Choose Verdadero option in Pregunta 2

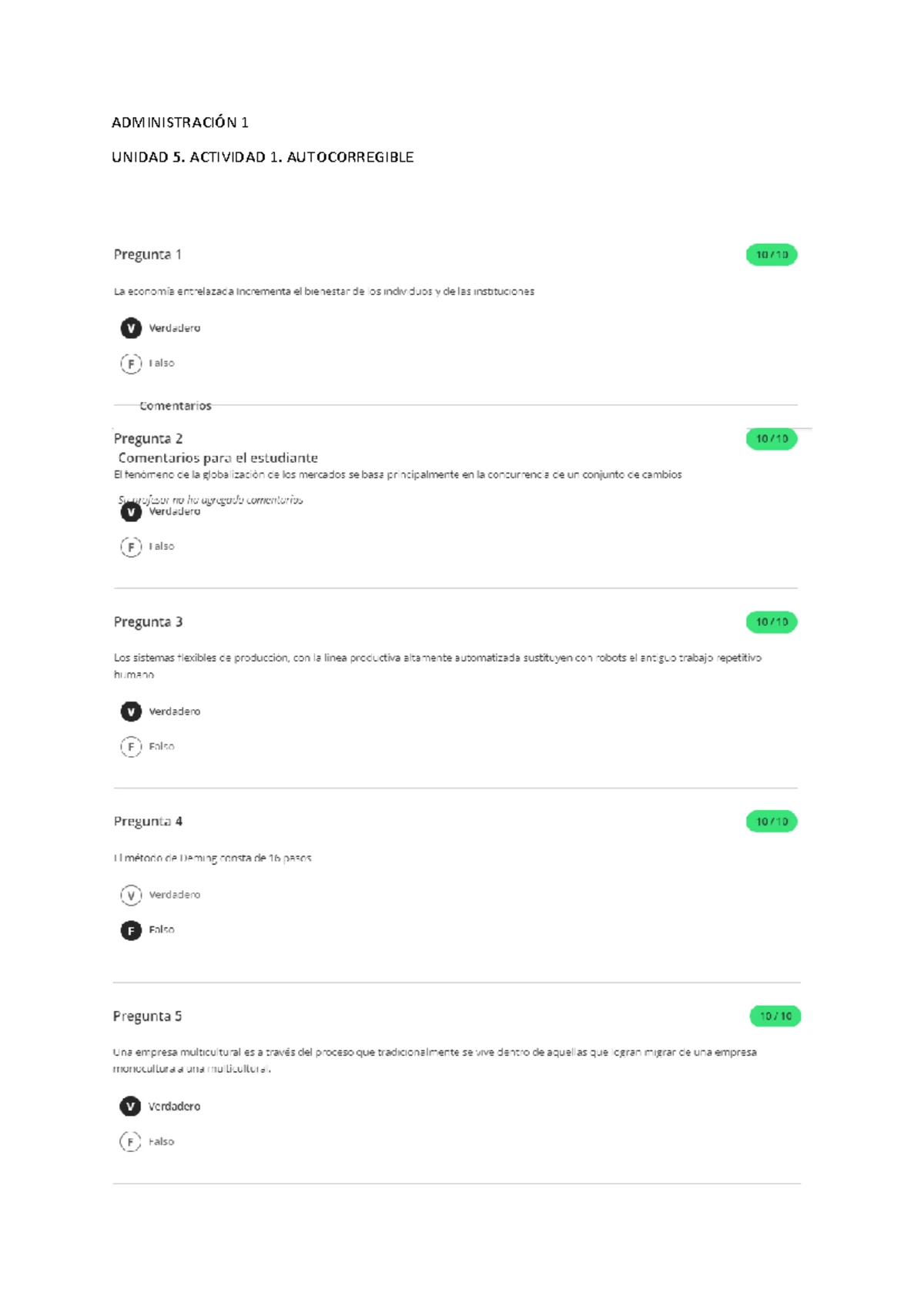(x=131, y=512)
